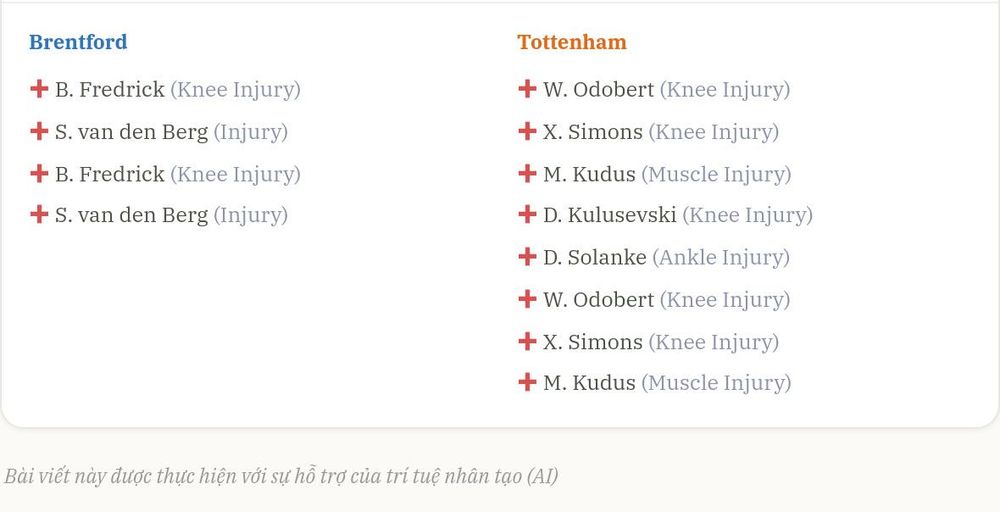
Task: Tap the red cross next to the last M. Kudus entry
Action: (x=527, y=382)
